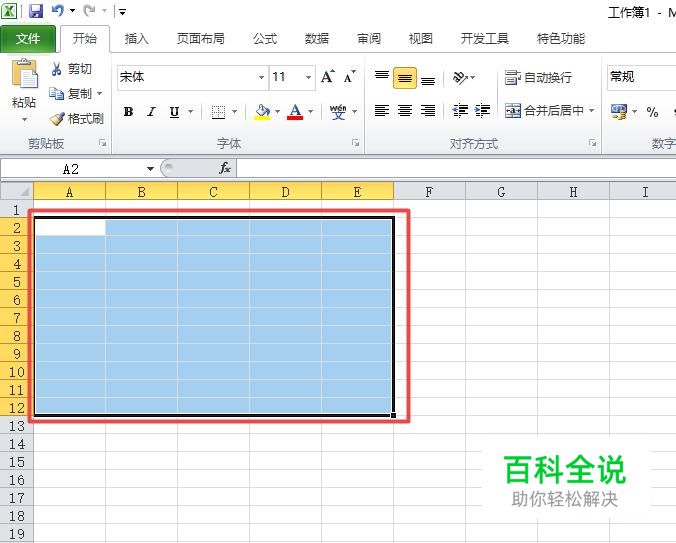Click into the formula bar
This screenshot has height=543, width=676.
coord(456,169)
